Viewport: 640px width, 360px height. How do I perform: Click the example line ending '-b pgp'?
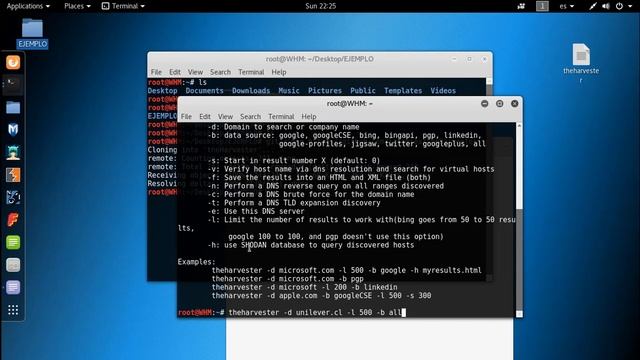pyautogui.click(x=287, y=279)
